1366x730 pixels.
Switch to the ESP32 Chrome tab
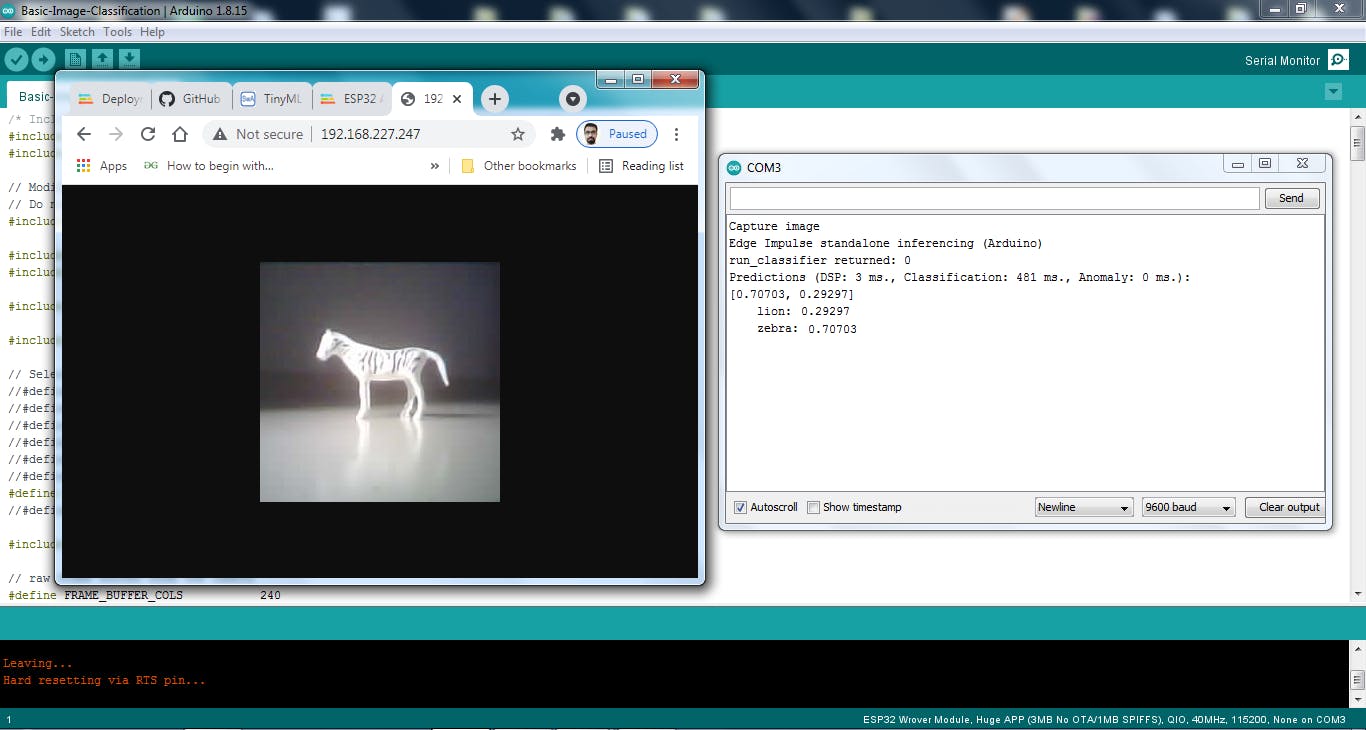pos(351,99)
